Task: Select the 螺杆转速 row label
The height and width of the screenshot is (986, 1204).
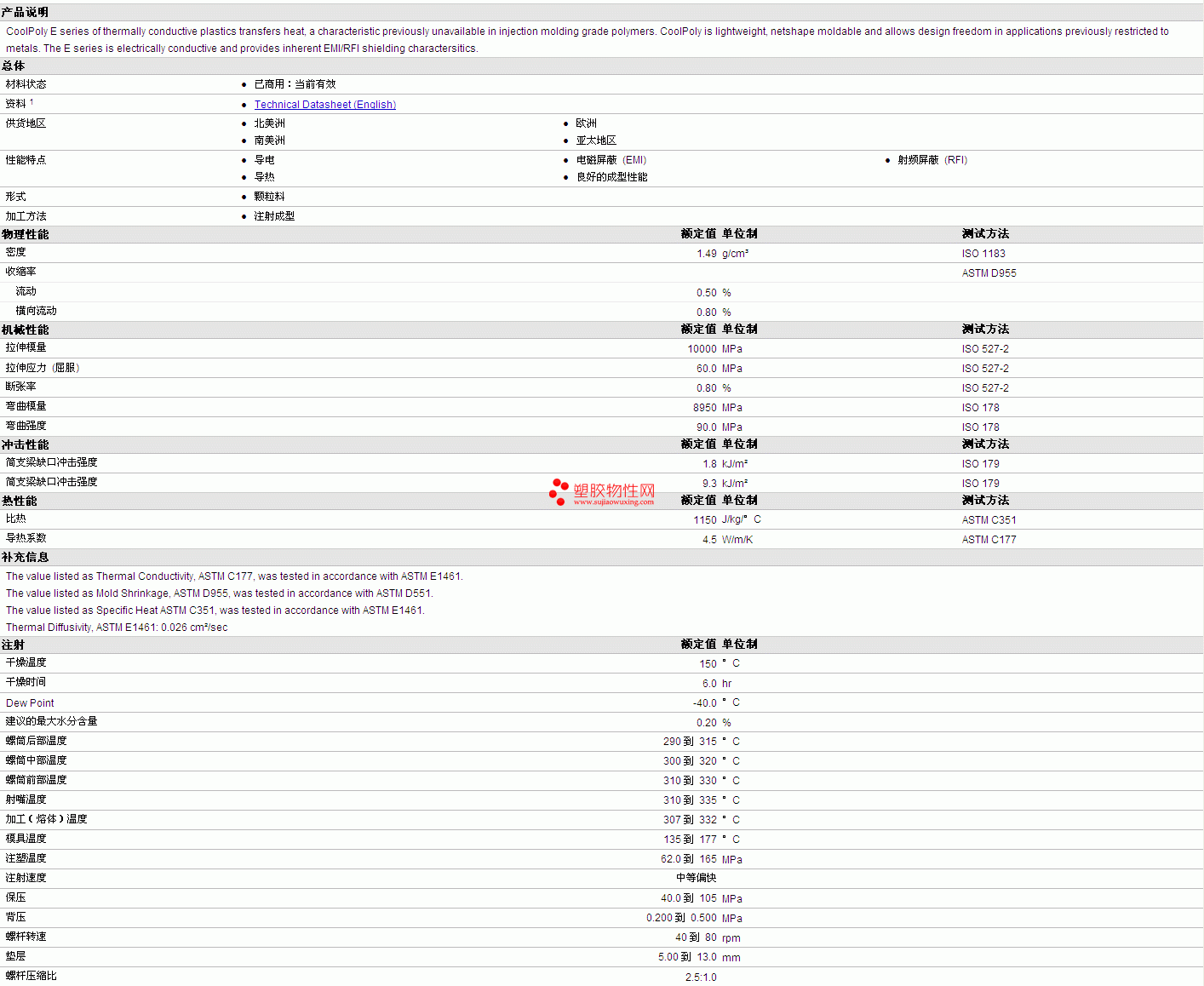Action: (x=26, y=937)
